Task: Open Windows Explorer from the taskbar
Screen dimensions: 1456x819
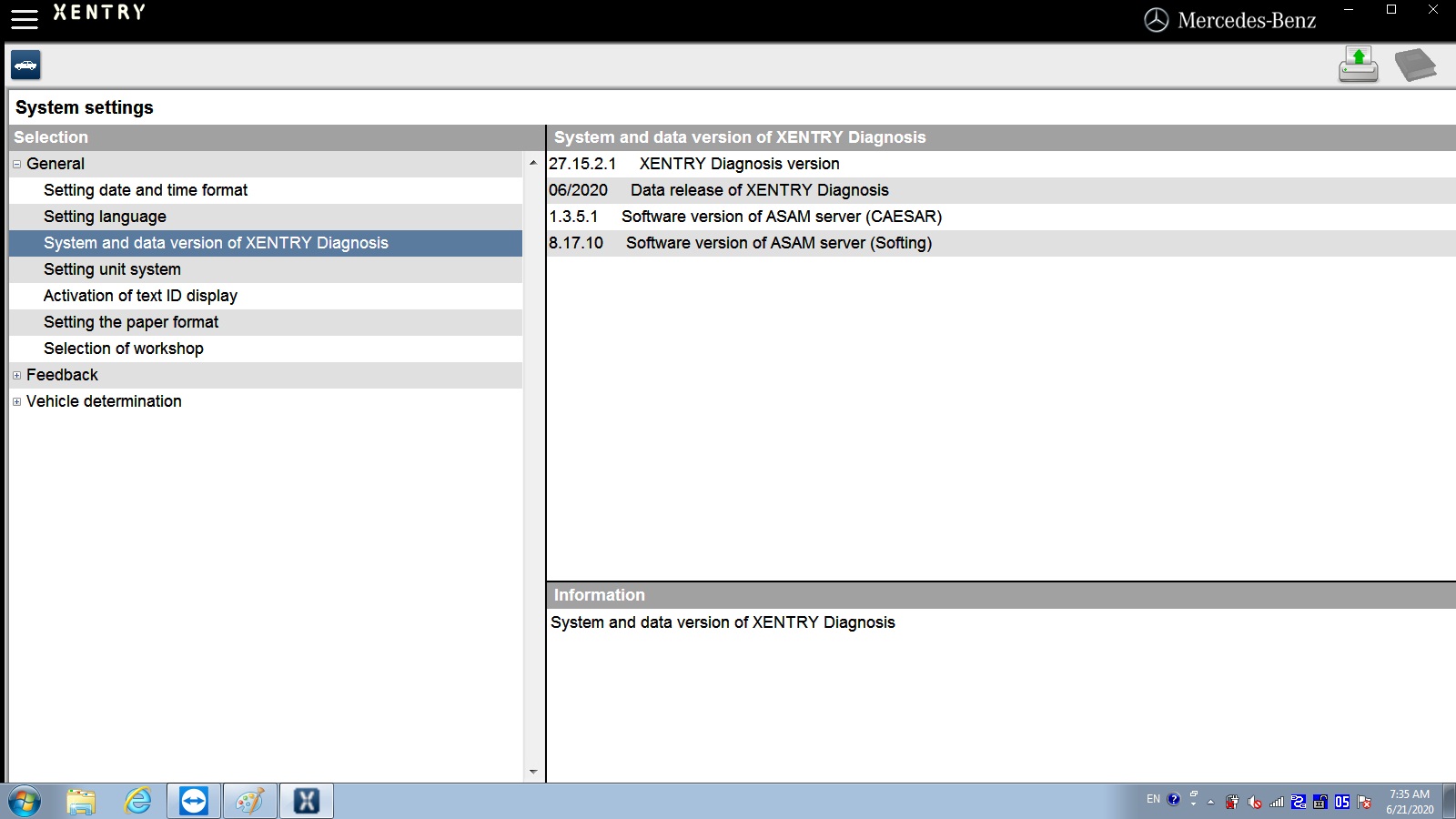Action: pos(81,802)
